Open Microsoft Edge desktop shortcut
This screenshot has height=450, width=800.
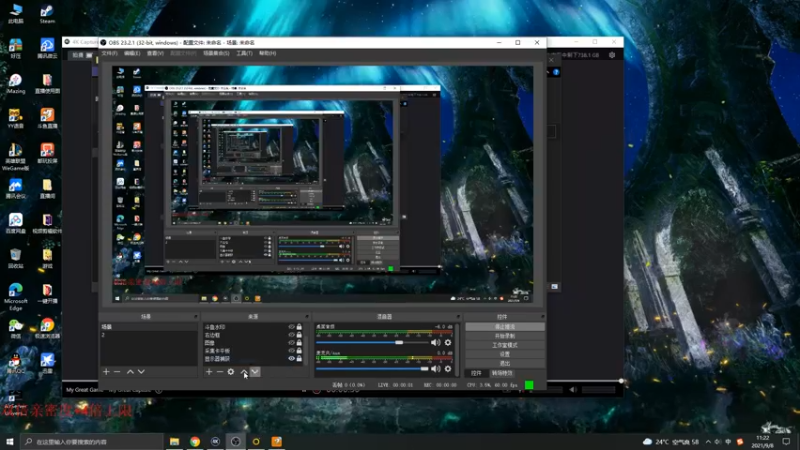coord(15,296)
